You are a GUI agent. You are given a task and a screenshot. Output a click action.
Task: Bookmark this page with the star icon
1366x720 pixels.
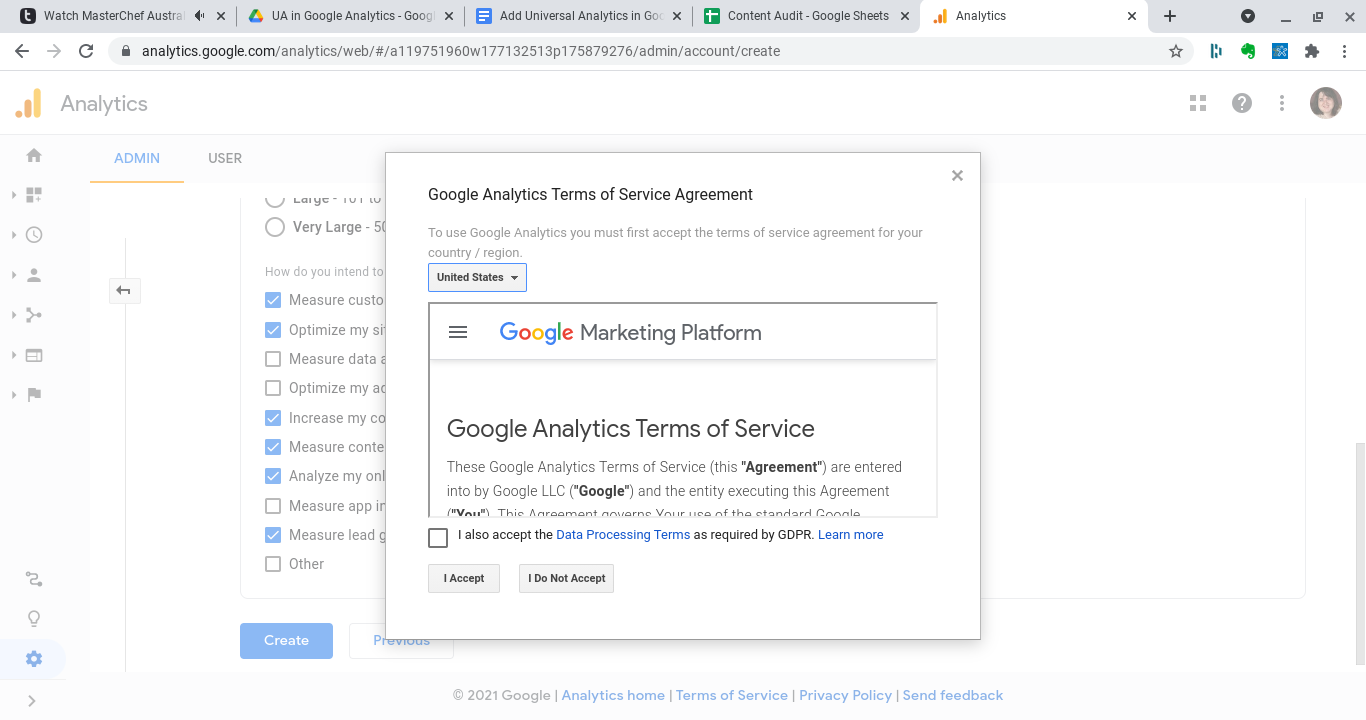point(1176,51)
